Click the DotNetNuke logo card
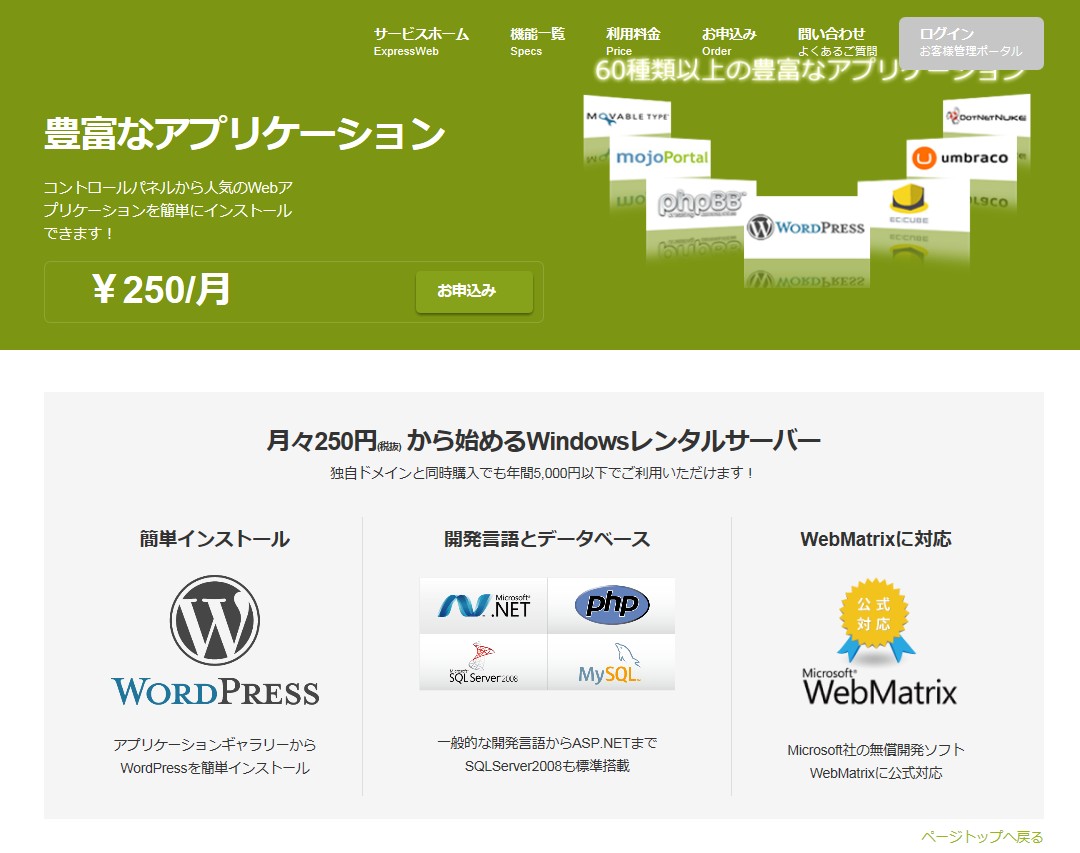 coord(986,116)
